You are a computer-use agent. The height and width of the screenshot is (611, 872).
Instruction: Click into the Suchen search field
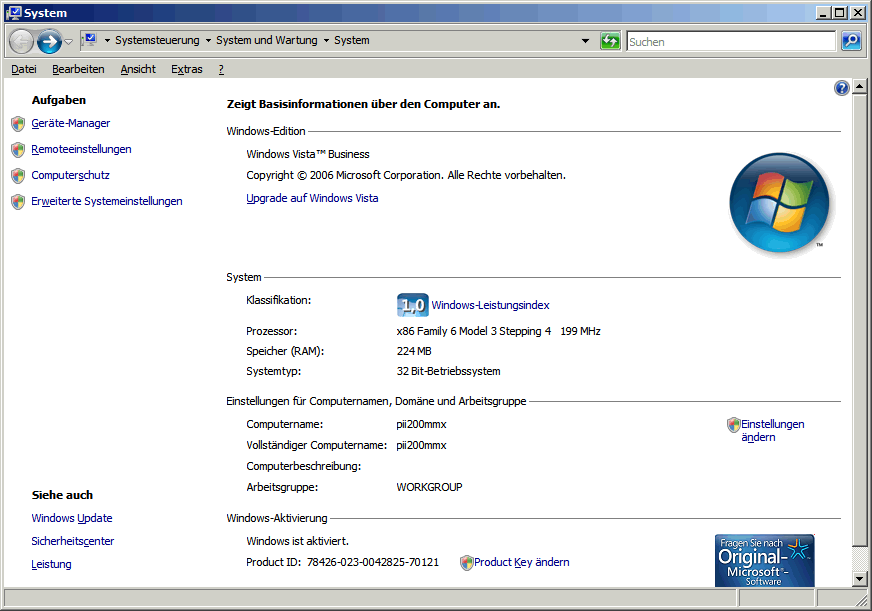[x=731, y=41]
